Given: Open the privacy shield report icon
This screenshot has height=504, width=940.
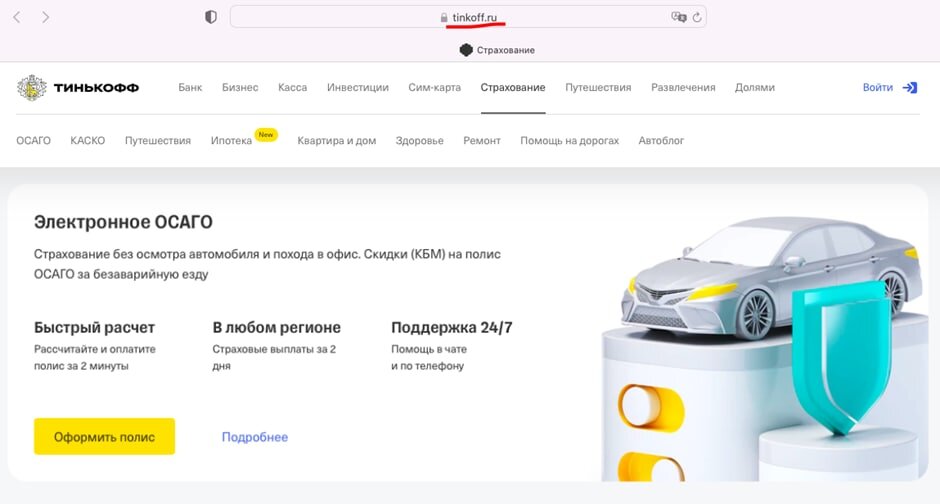Looking at the screenshot, I should pos(210,17).
